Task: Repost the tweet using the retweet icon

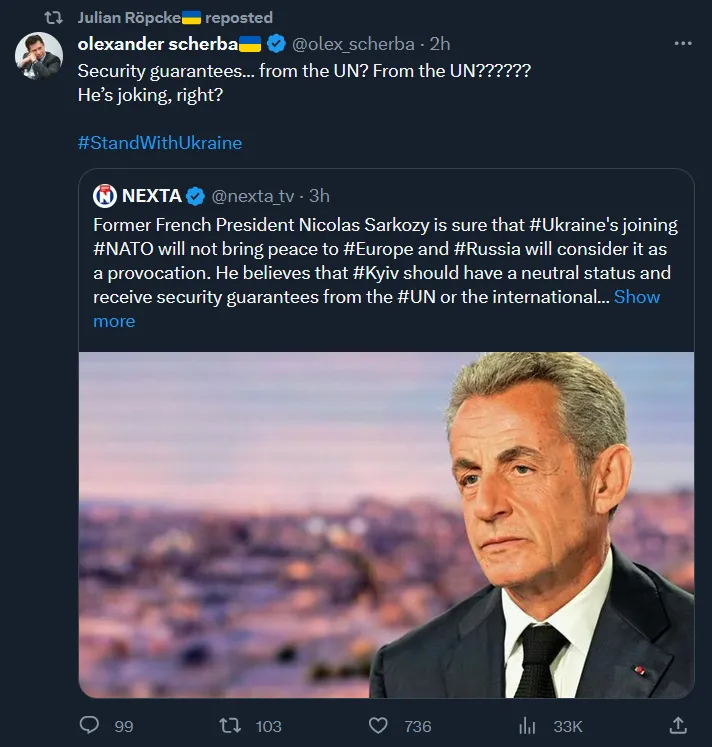Action: click(232, 725)
